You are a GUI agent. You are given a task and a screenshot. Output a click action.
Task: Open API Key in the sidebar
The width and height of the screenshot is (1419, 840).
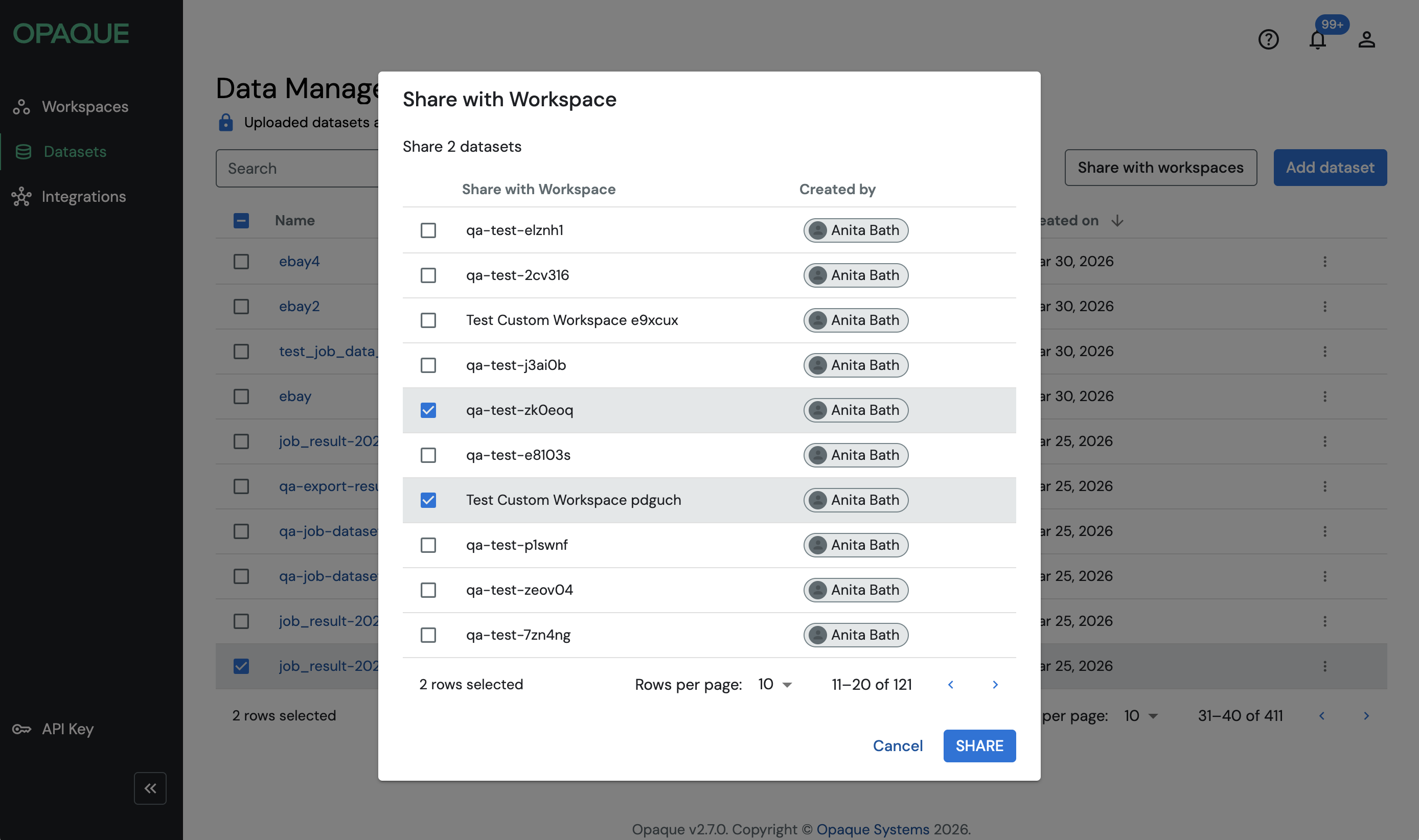click(x=67, y=729)
